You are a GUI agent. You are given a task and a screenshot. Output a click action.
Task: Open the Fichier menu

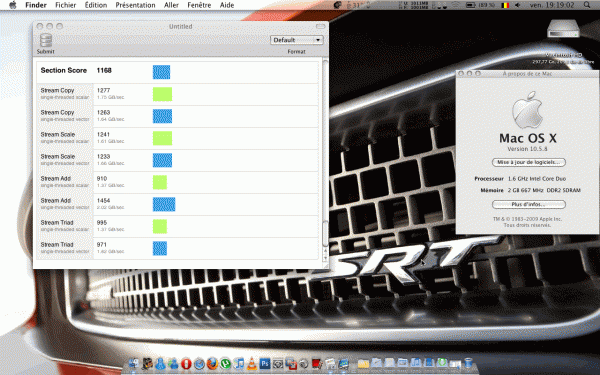(65, 5)
